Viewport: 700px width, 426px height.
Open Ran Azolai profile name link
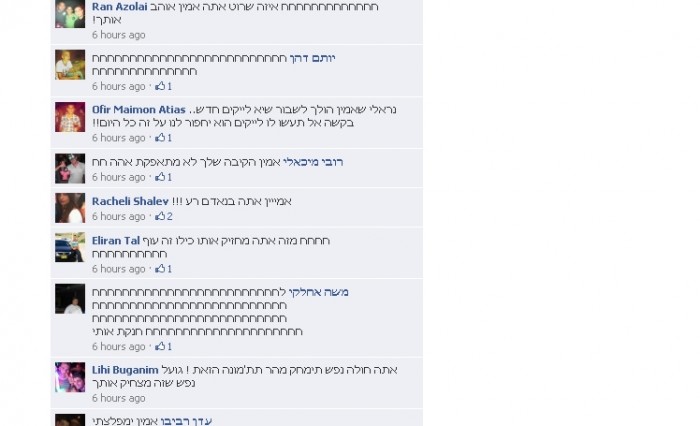(119, 7)
